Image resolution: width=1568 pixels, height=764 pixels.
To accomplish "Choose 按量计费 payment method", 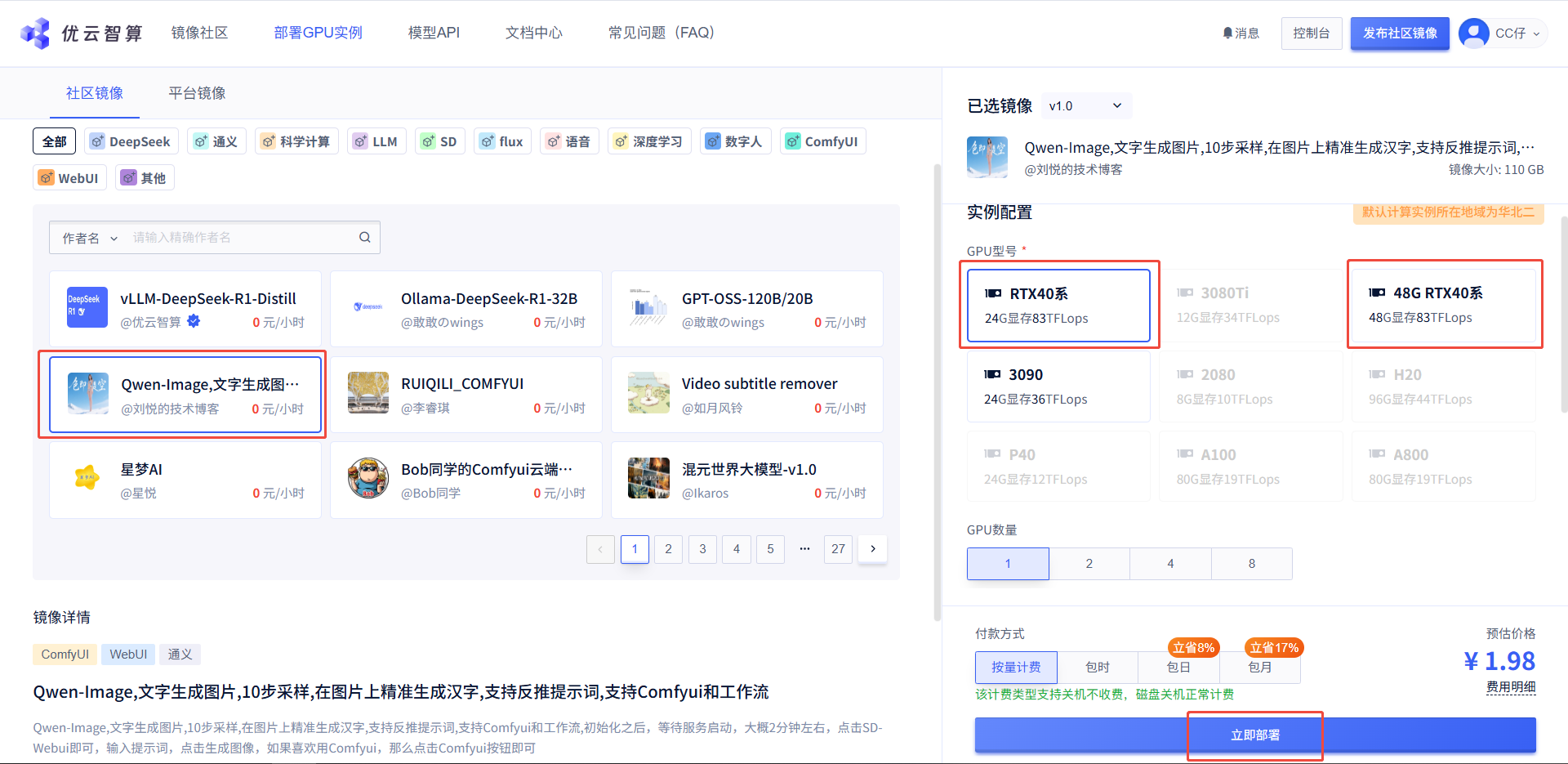I will 1016,668.
